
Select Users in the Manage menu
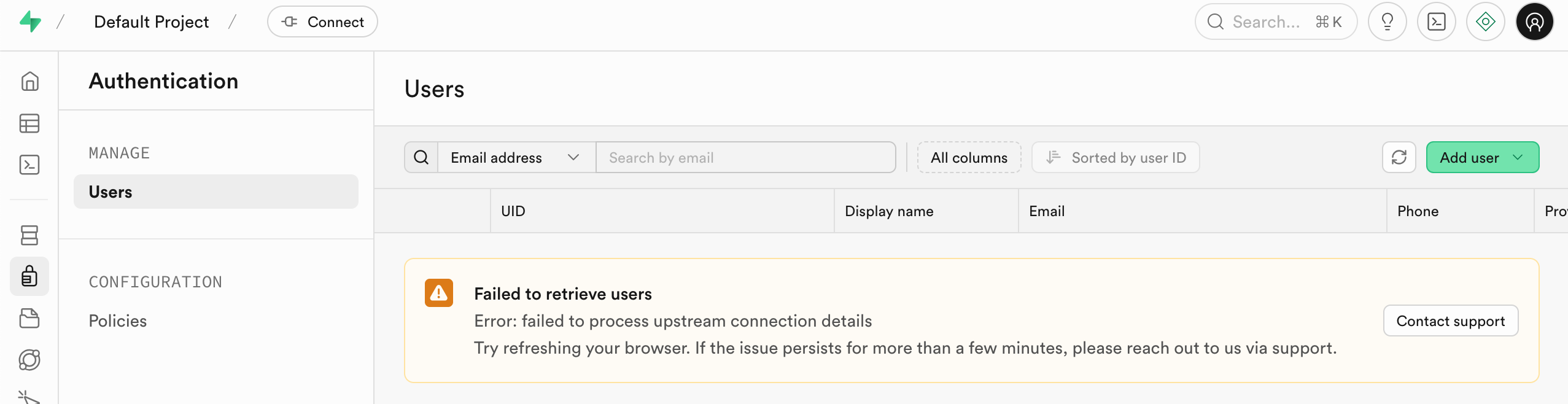[x=215, y=192]
